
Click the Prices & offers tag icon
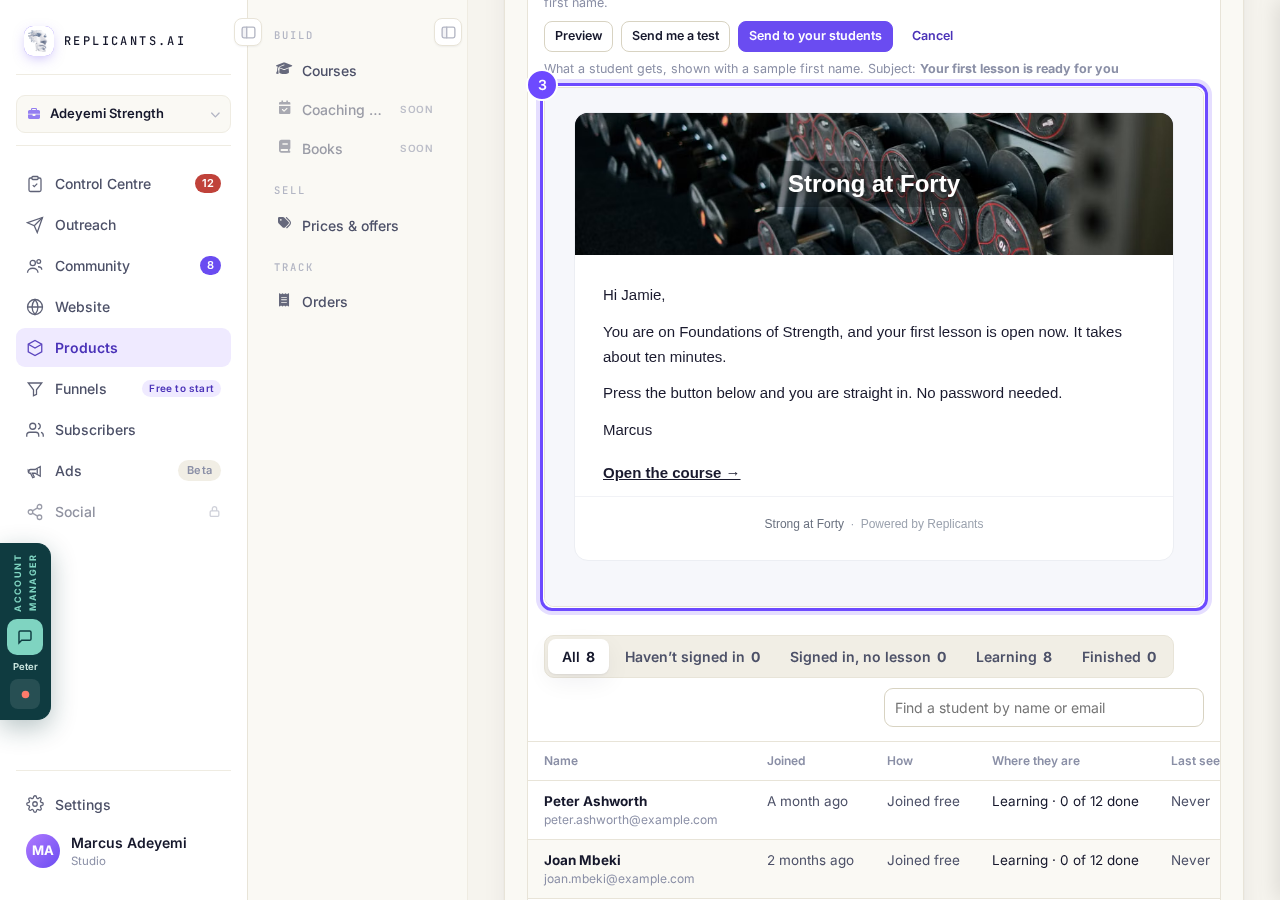click(284, 224)
